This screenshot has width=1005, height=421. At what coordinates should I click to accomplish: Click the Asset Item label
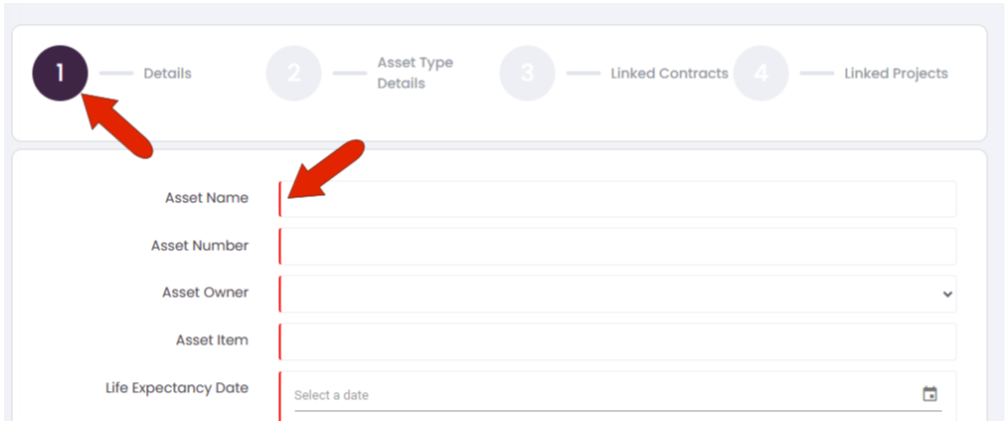(x=212, y=340)
